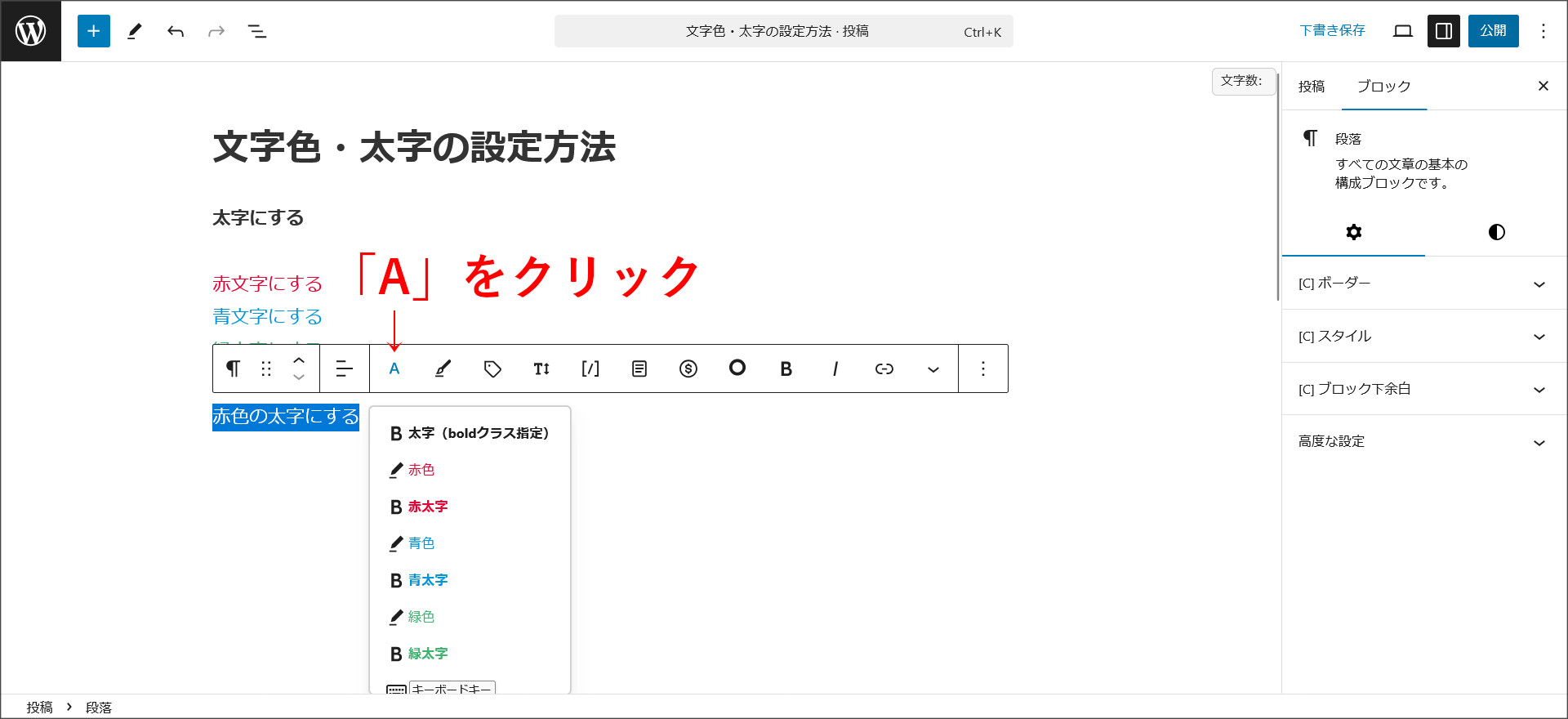The image size is (1568, 719).
Task: Click the document lines icon in toolbar
Action: [639, 368]
